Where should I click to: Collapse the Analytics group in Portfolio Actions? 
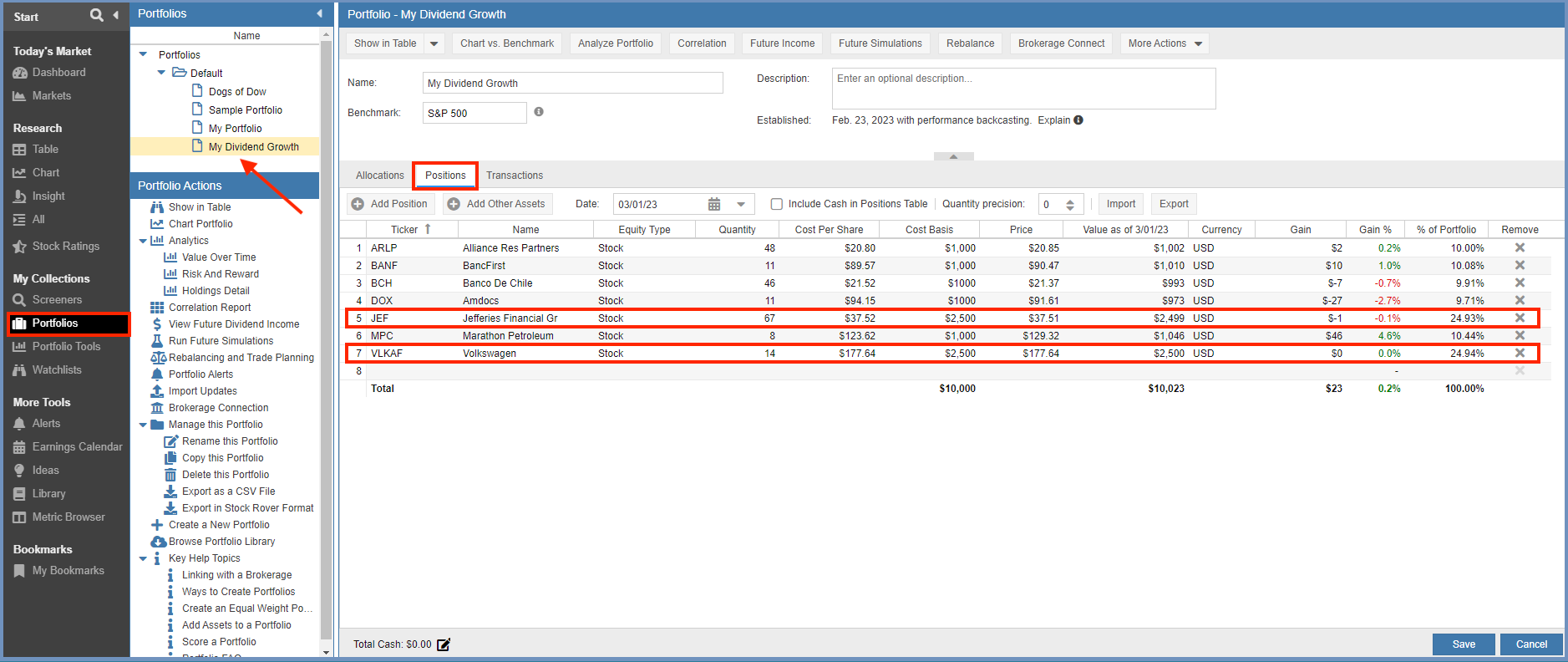[x=143, y=241]
